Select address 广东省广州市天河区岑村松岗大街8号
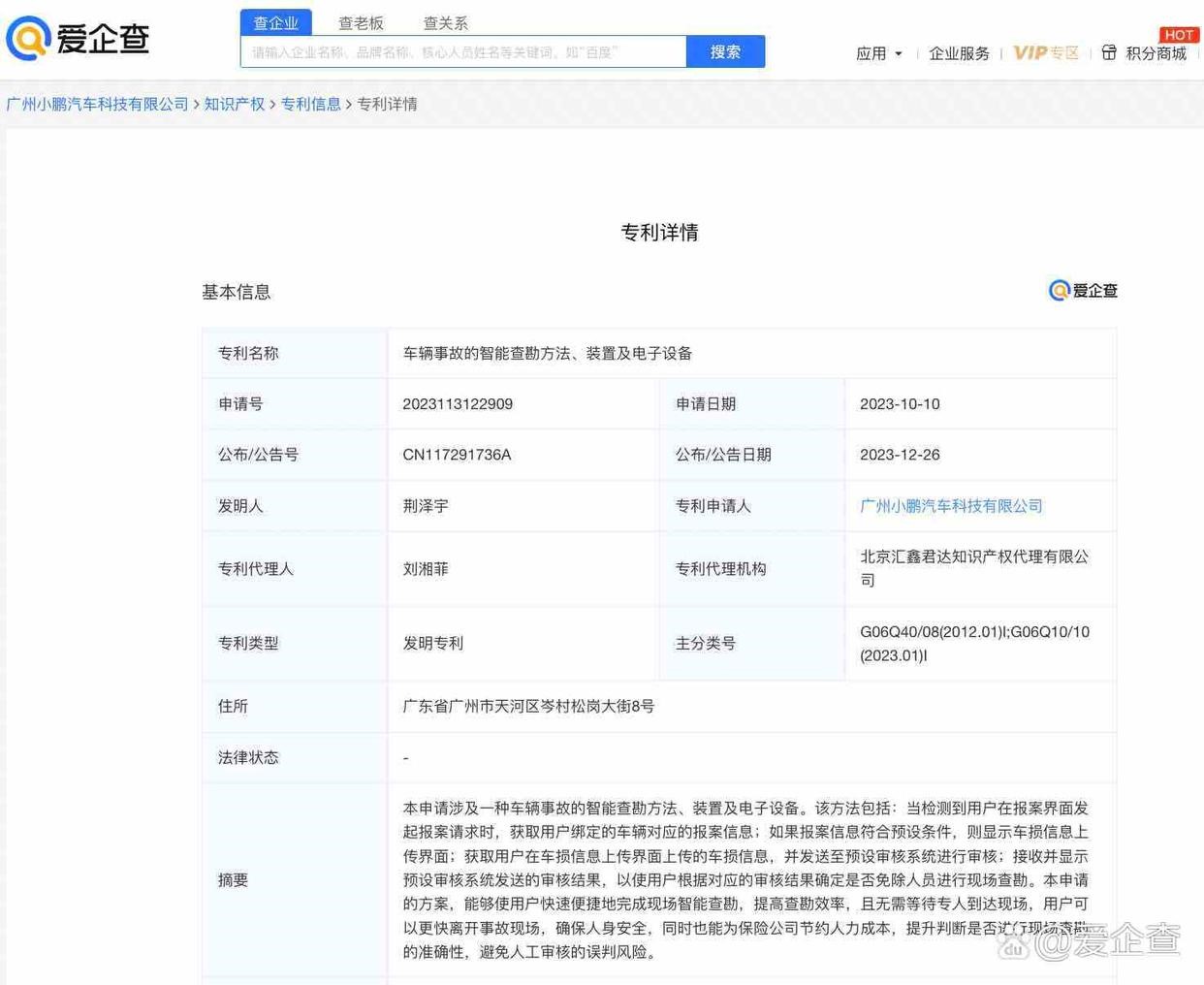Viewport: 1204px width, 985px height. (528, 707)
